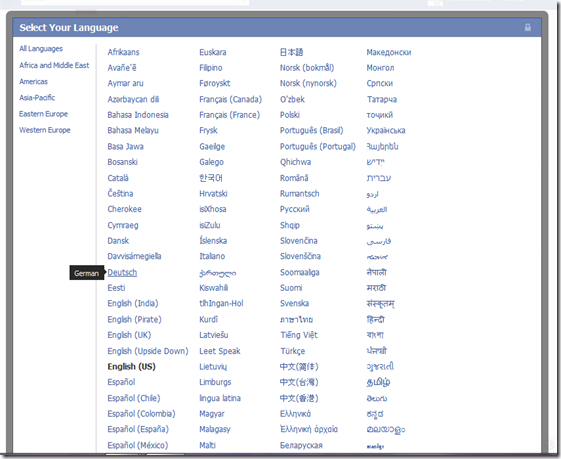Image resolution: width=561 pixels, height=459 pixels.
Task: Pick Español (Chile)
Action: [x=134, y=398]
